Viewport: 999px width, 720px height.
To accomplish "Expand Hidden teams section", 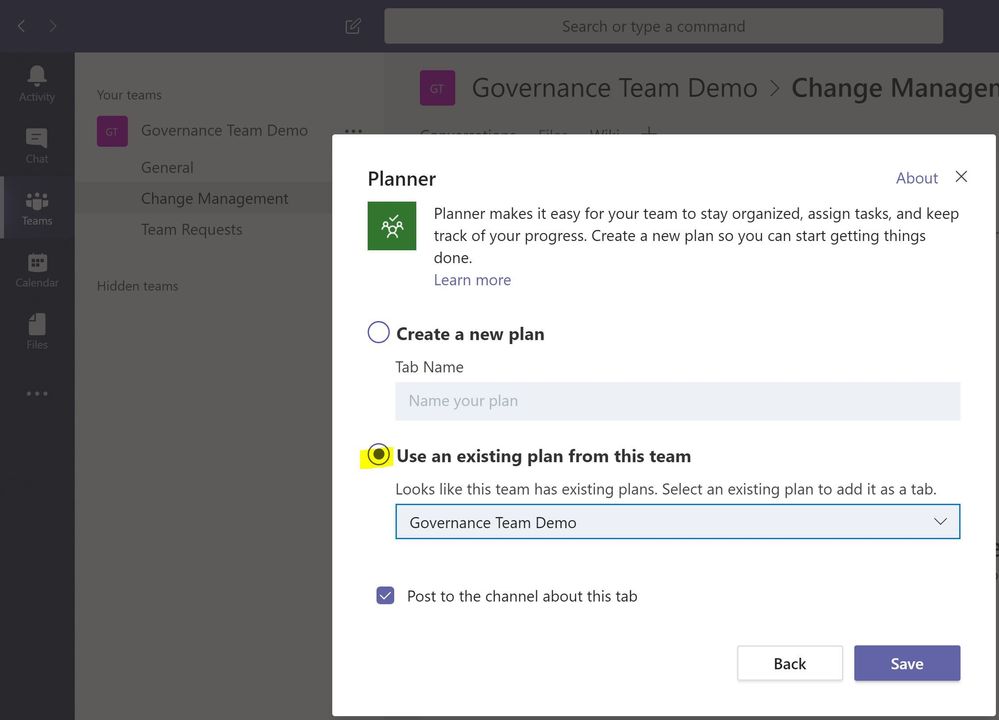I will pyautogui.click(x=138, y=286).
